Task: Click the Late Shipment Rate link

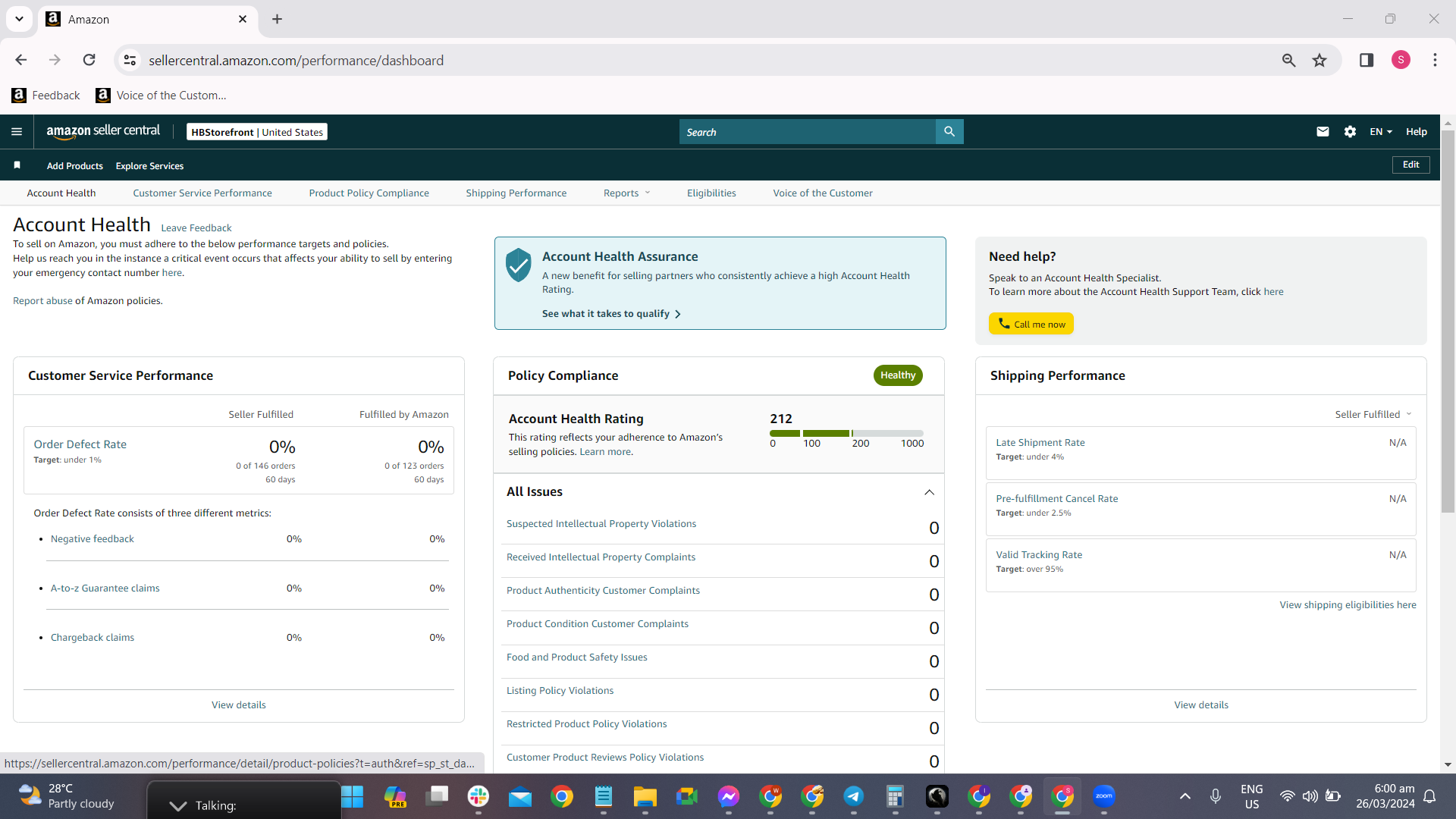Action: pyautogui.click(x=1040, y=443)
